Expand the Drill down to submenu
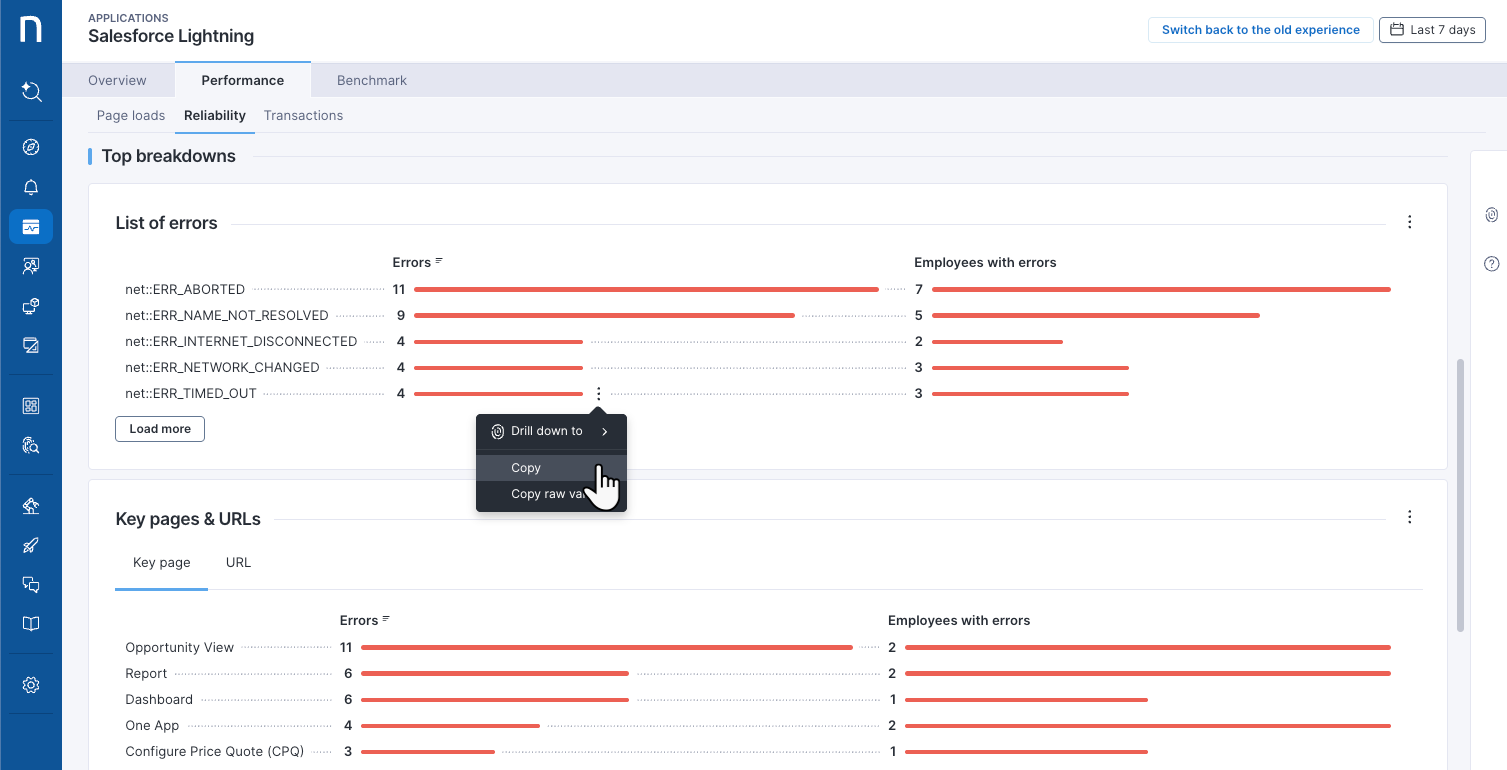1507x770 pixels. pos(551,431)
